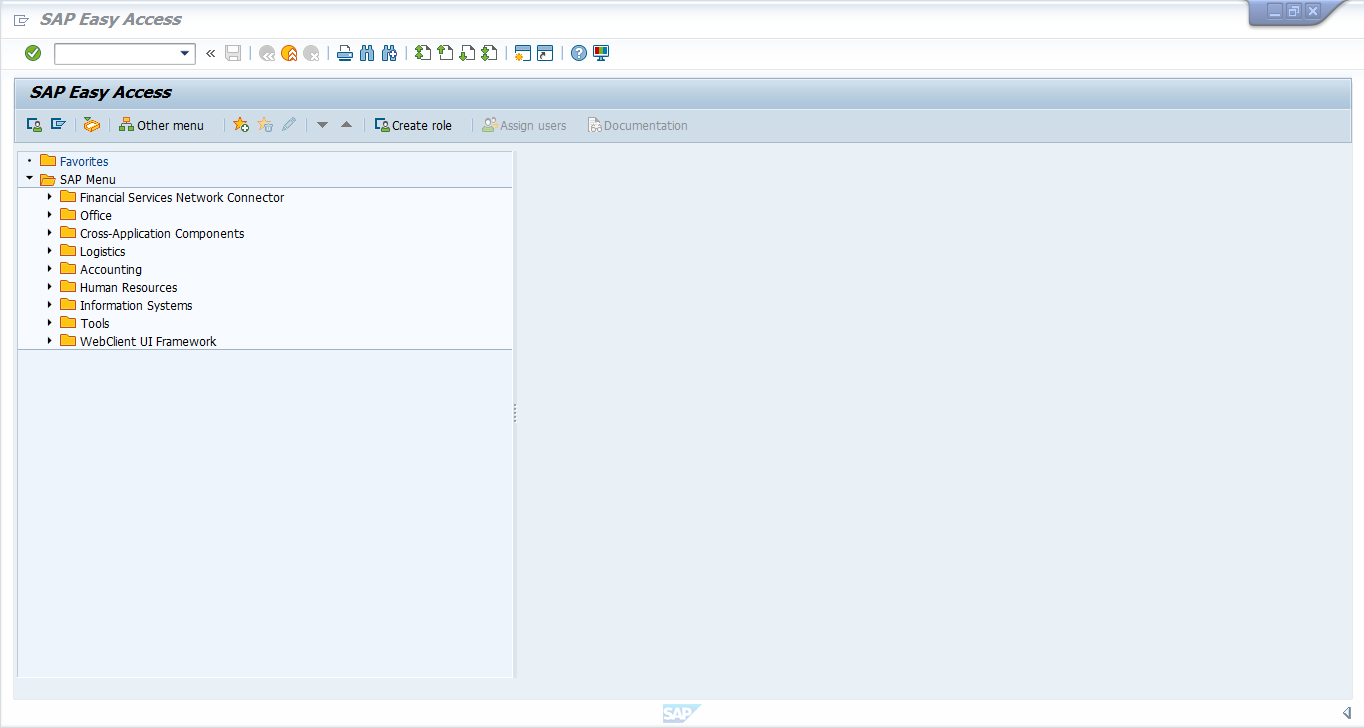Click Move Favorites Up arrow icon
This screenshot has width=1364, height=728.
(346, 125)
